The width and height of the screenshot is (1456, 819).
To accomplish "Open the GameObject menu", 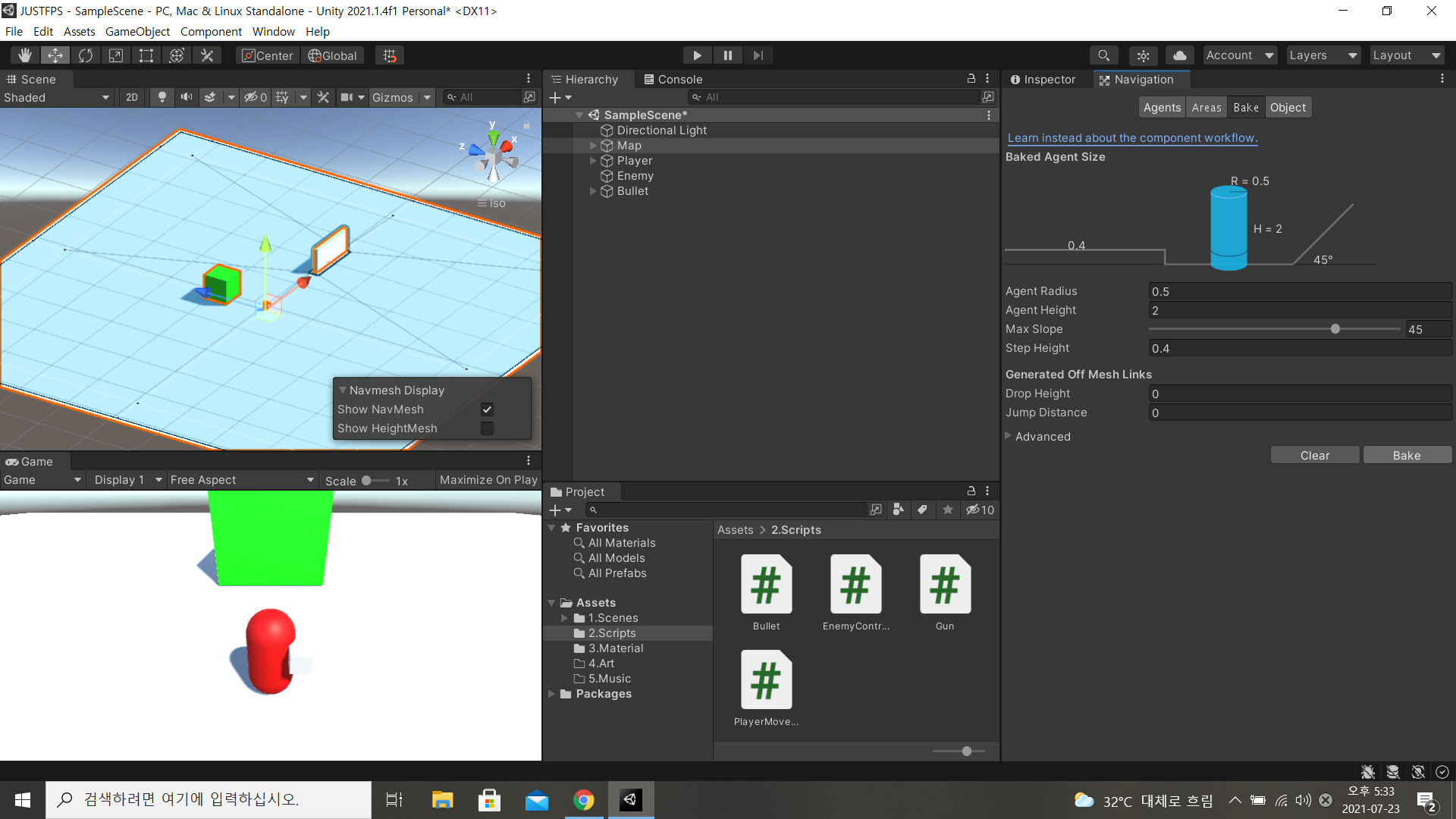I will point(137,31).
